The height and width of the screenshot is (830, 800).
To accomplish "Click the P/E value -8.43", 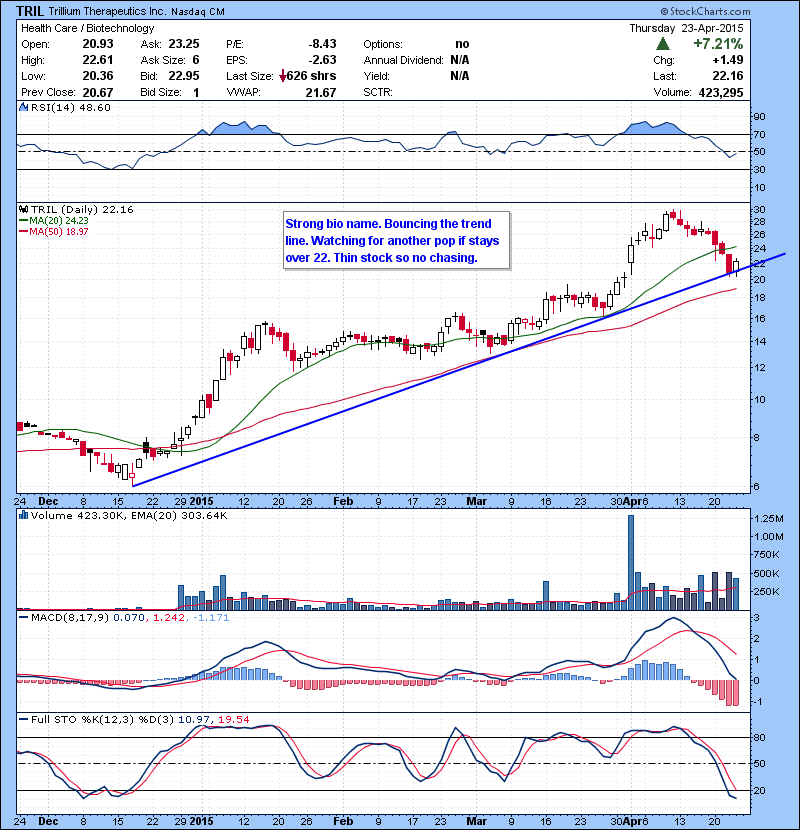I will pos(322,44).
